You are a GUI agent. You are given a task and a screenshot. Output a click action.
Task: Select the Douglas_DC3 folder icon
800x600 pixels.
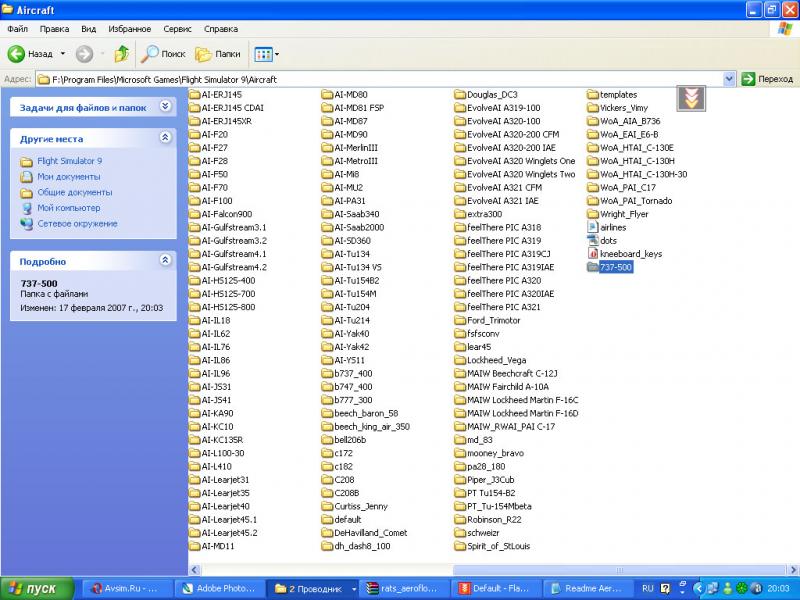coord(460,94)
